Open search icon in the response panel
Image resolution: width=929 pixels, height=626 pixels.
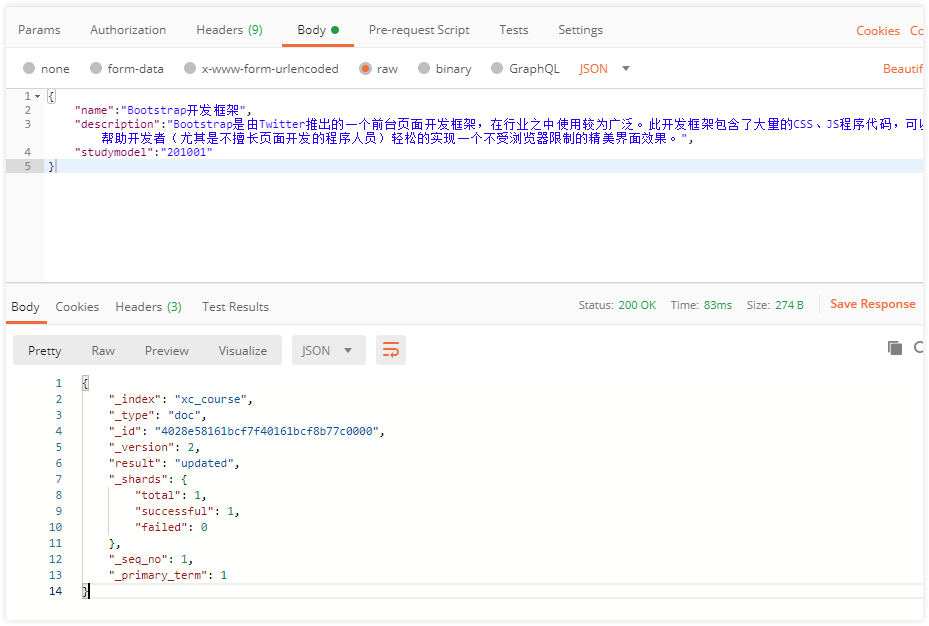click(x=919, y=348)
